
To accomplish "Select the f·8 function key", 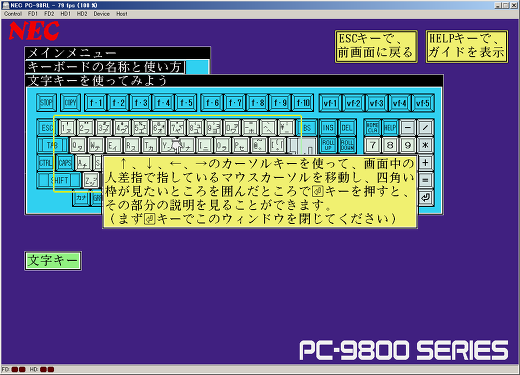I will (x=257, y=103).
